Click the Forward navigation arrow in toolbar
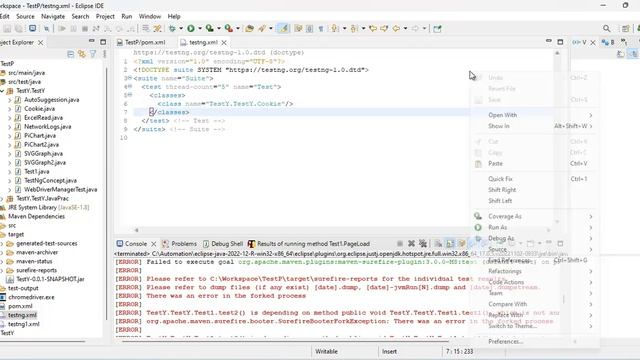This screenshot has height=360, width=640. point(415,29)
